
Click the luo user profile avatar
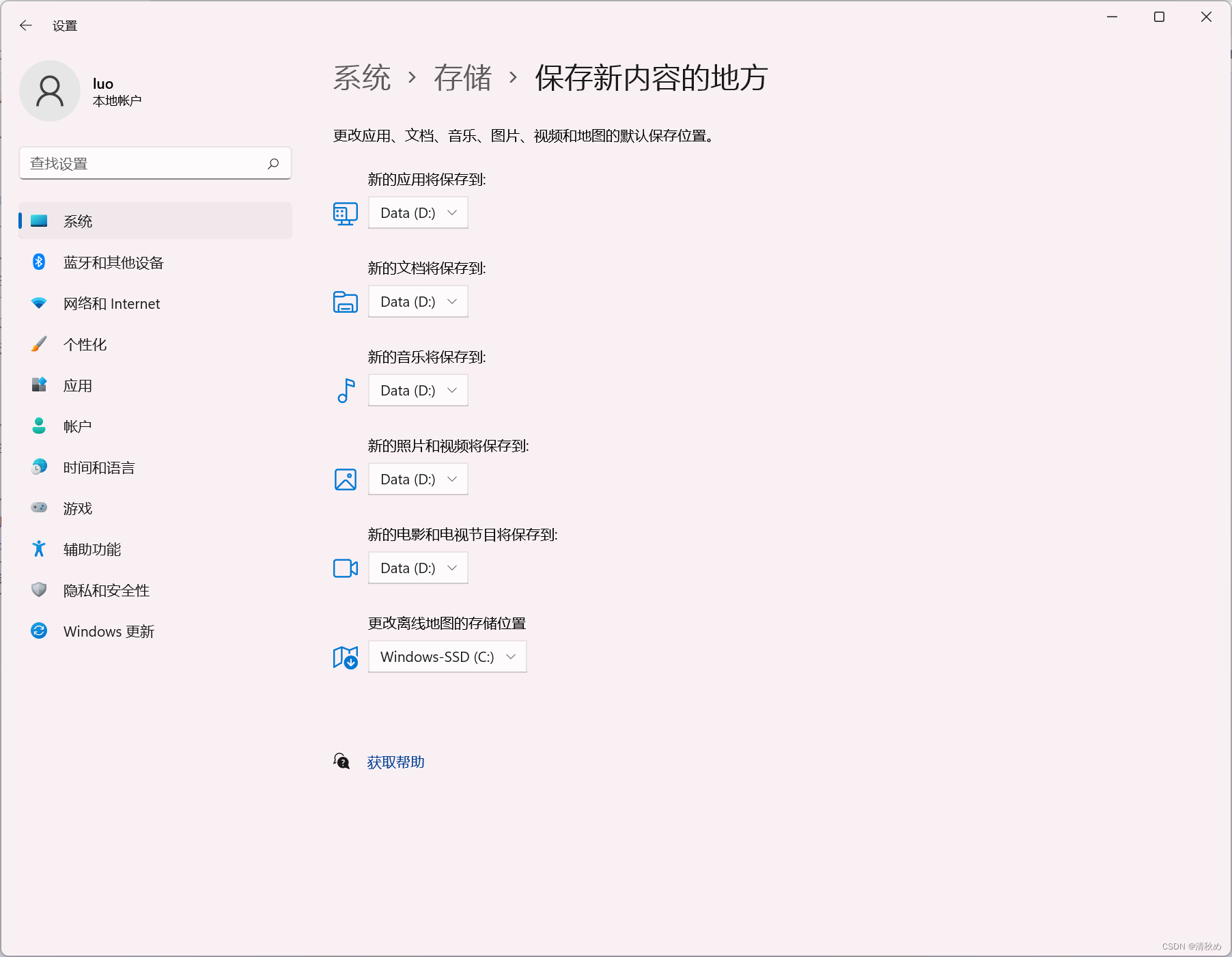[50, 91]
